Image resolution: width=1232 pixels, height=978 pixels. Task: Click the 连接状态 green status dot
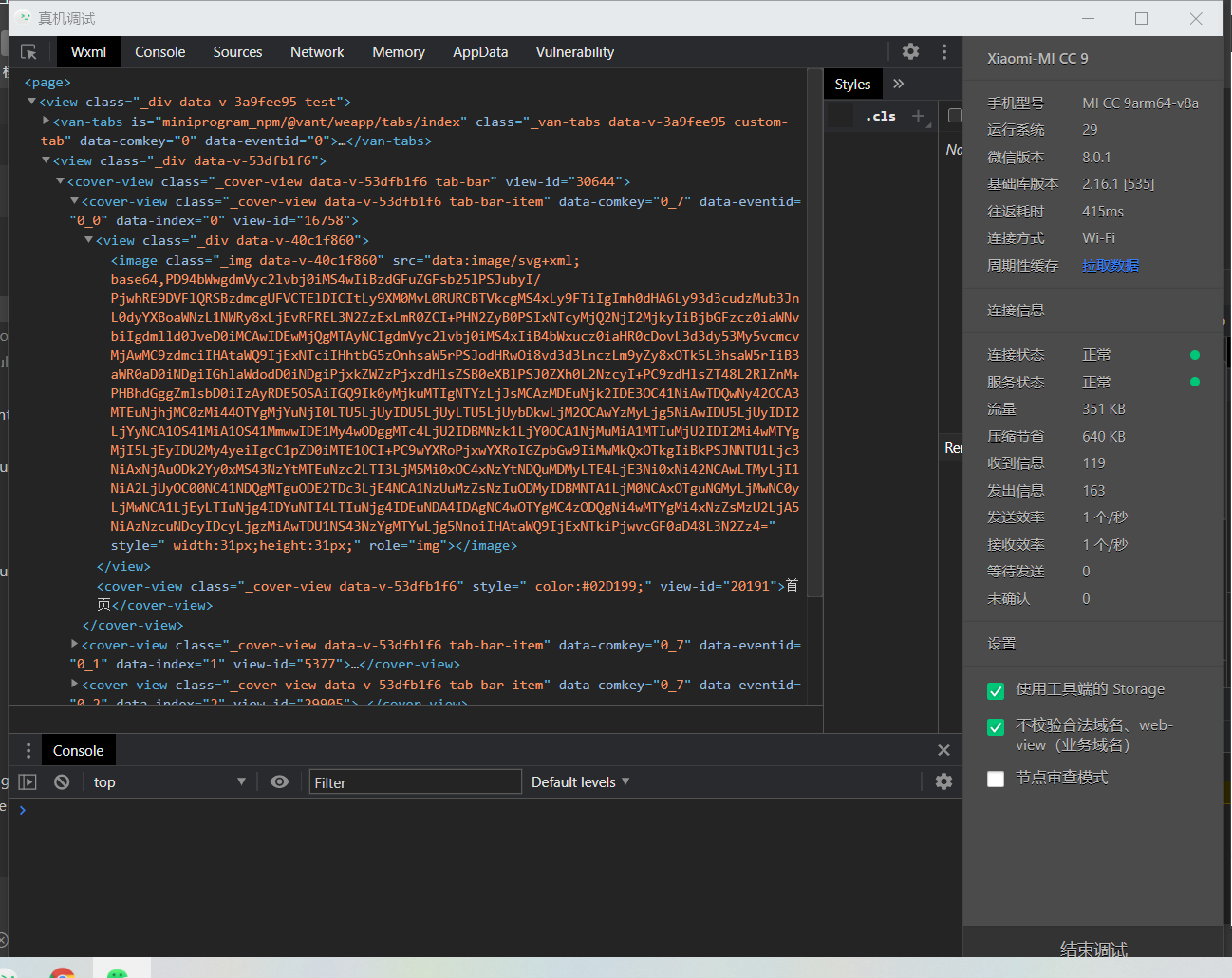coord(1195,355)
